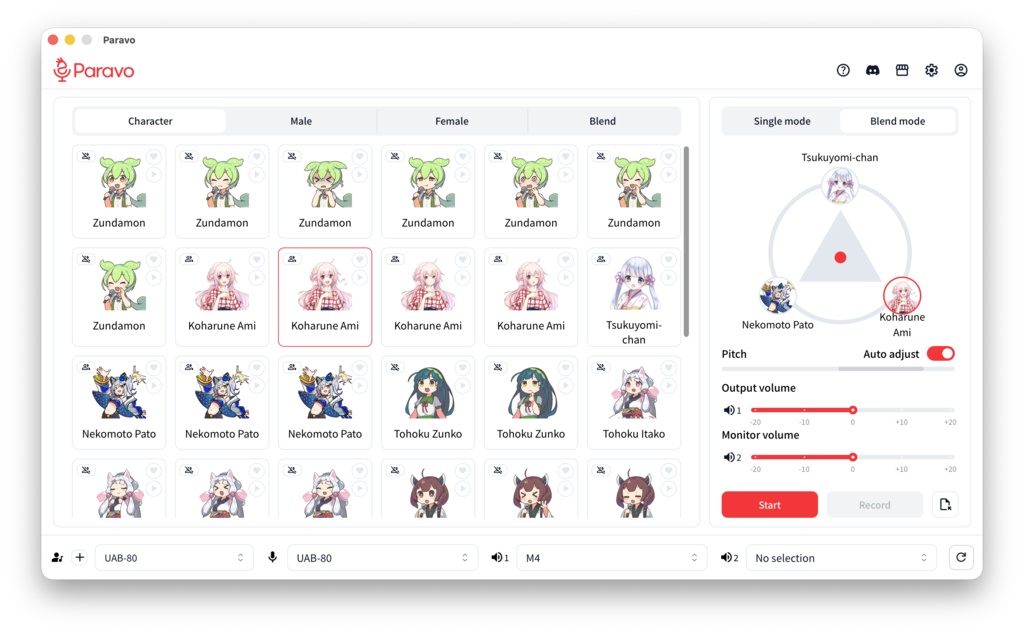Viewport: 1024px width, 634px height.
Task: Click the Paravo logo
Action: [x=94, y=70]
